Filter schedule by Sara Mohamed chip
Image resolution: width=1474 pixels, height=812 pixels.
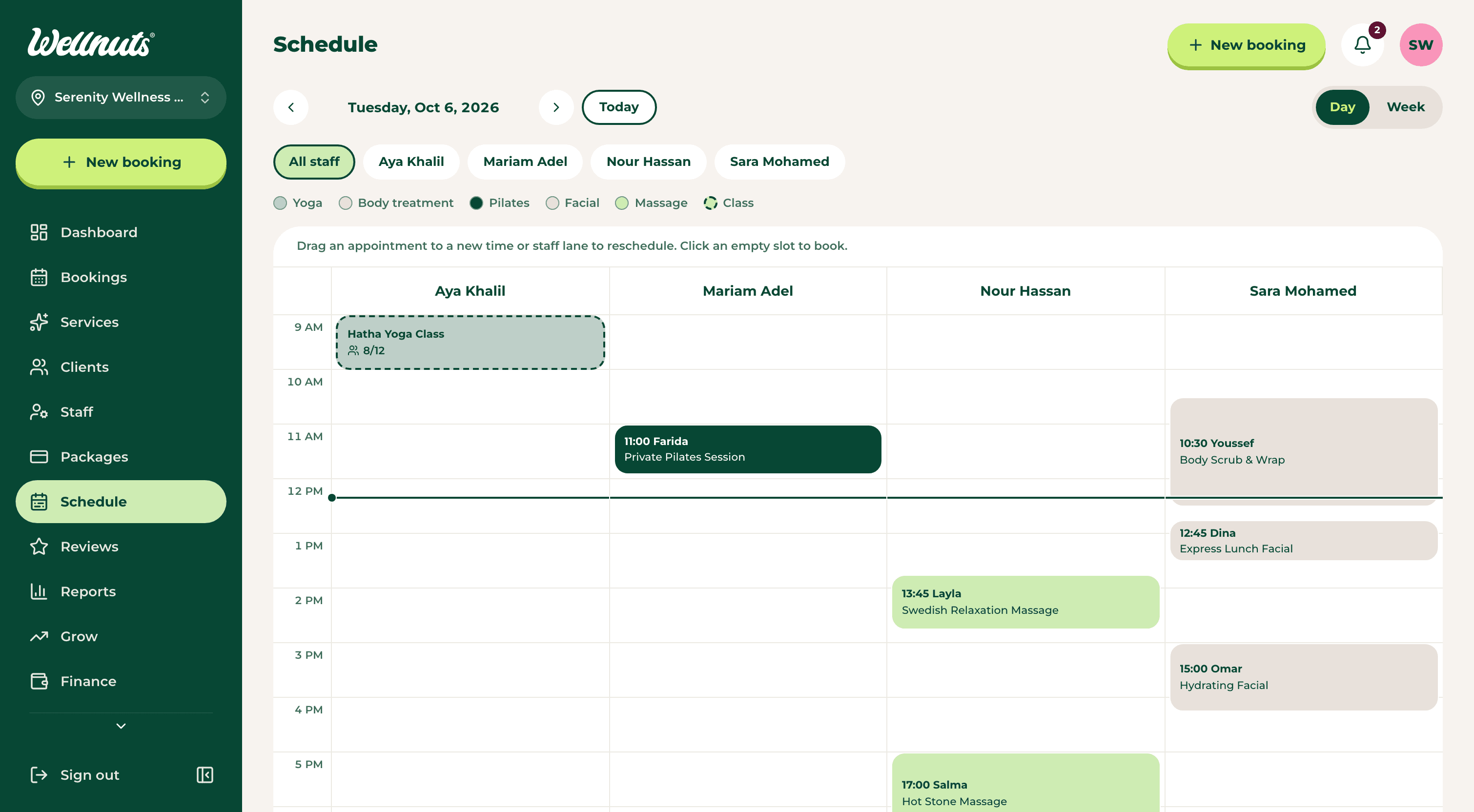[x=779, y=162]
